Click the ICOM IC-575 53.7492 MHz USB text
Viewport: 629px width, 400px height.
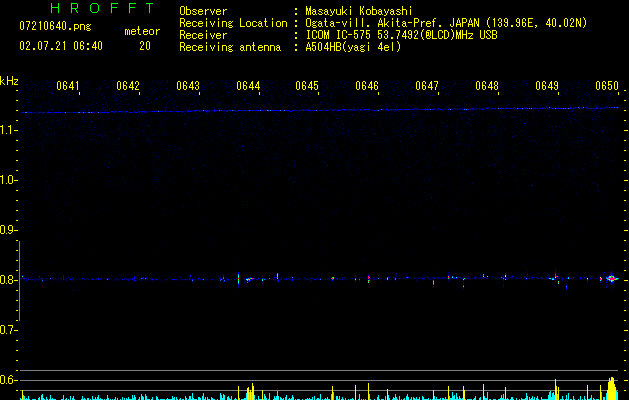click(x=401, y=35)
